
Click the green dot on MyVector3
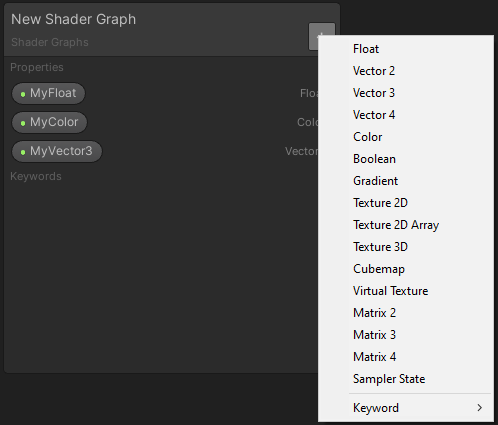(x=23, y=152)
